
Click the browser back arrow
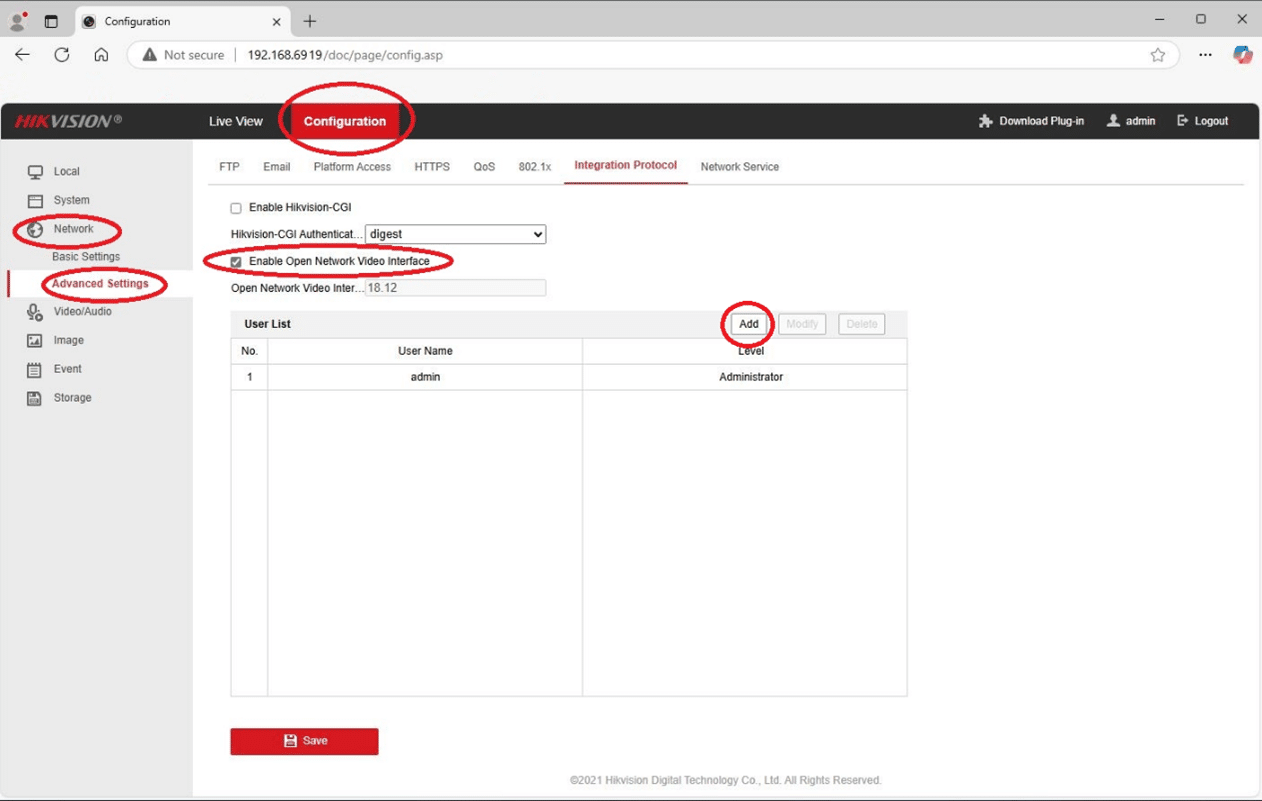pyautogui.click(x=23, y=55)
